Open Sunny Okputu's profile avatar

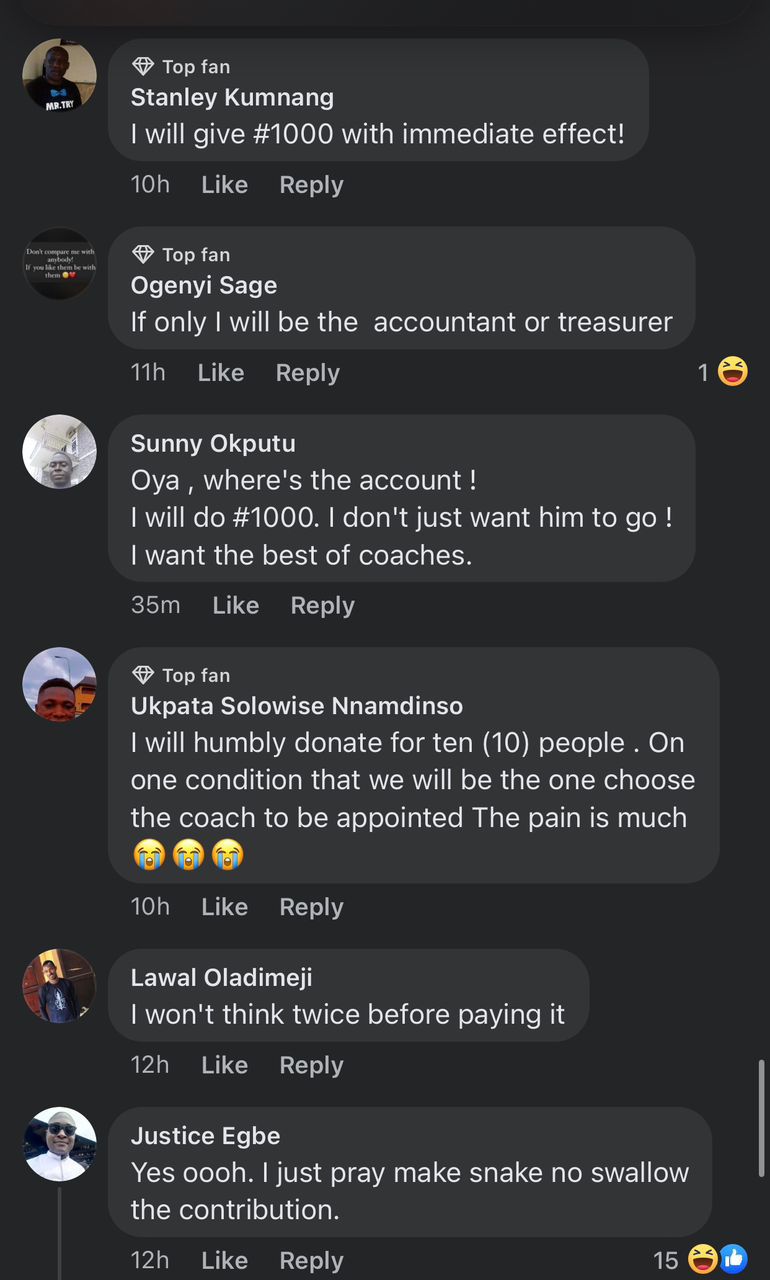point(60,452)
